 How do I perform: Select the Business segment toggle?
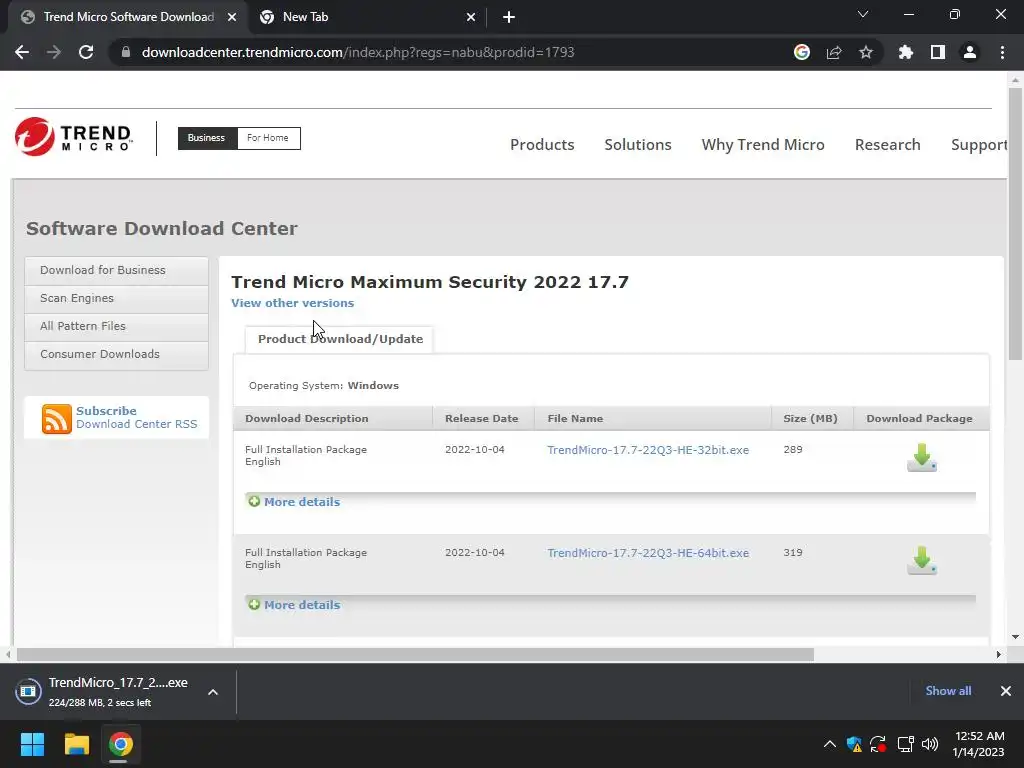207,138
